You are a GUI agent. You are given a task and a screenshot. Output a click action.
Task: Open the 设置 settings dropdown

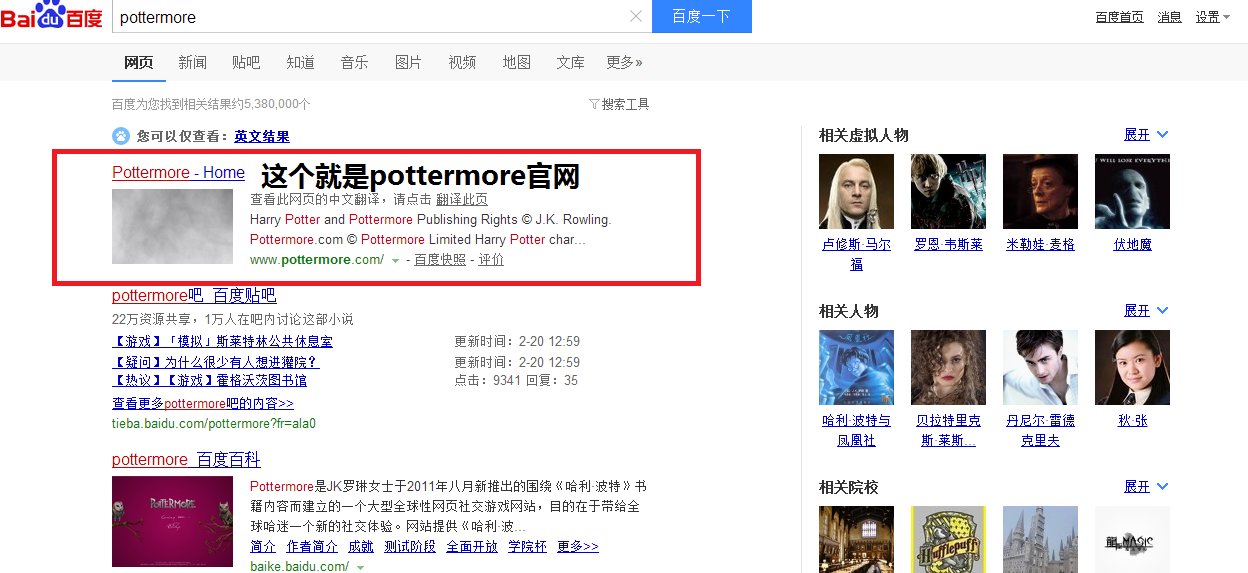[x=1212, y=17]
